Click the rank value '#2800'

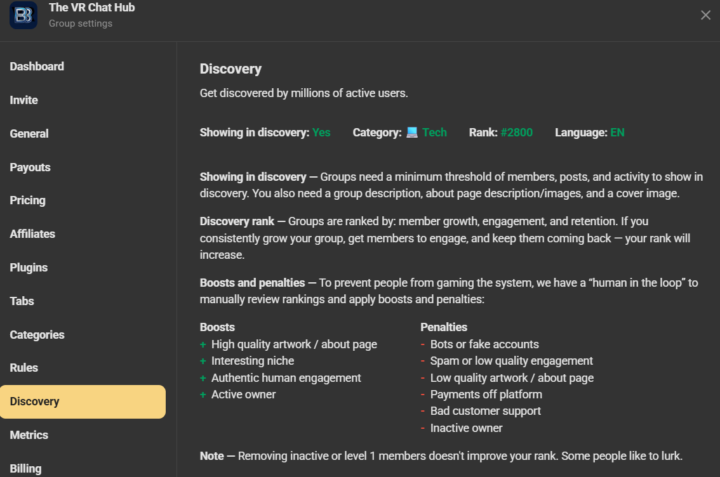(517, 133)
